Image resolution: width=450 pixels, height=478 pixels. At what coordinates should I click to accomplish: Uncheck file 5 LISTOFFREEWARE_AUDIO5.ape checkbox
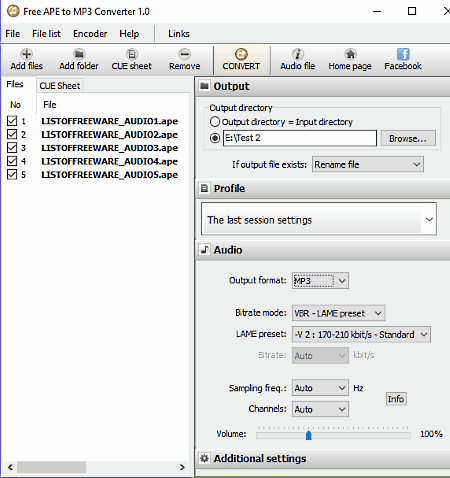coord(12,174)
